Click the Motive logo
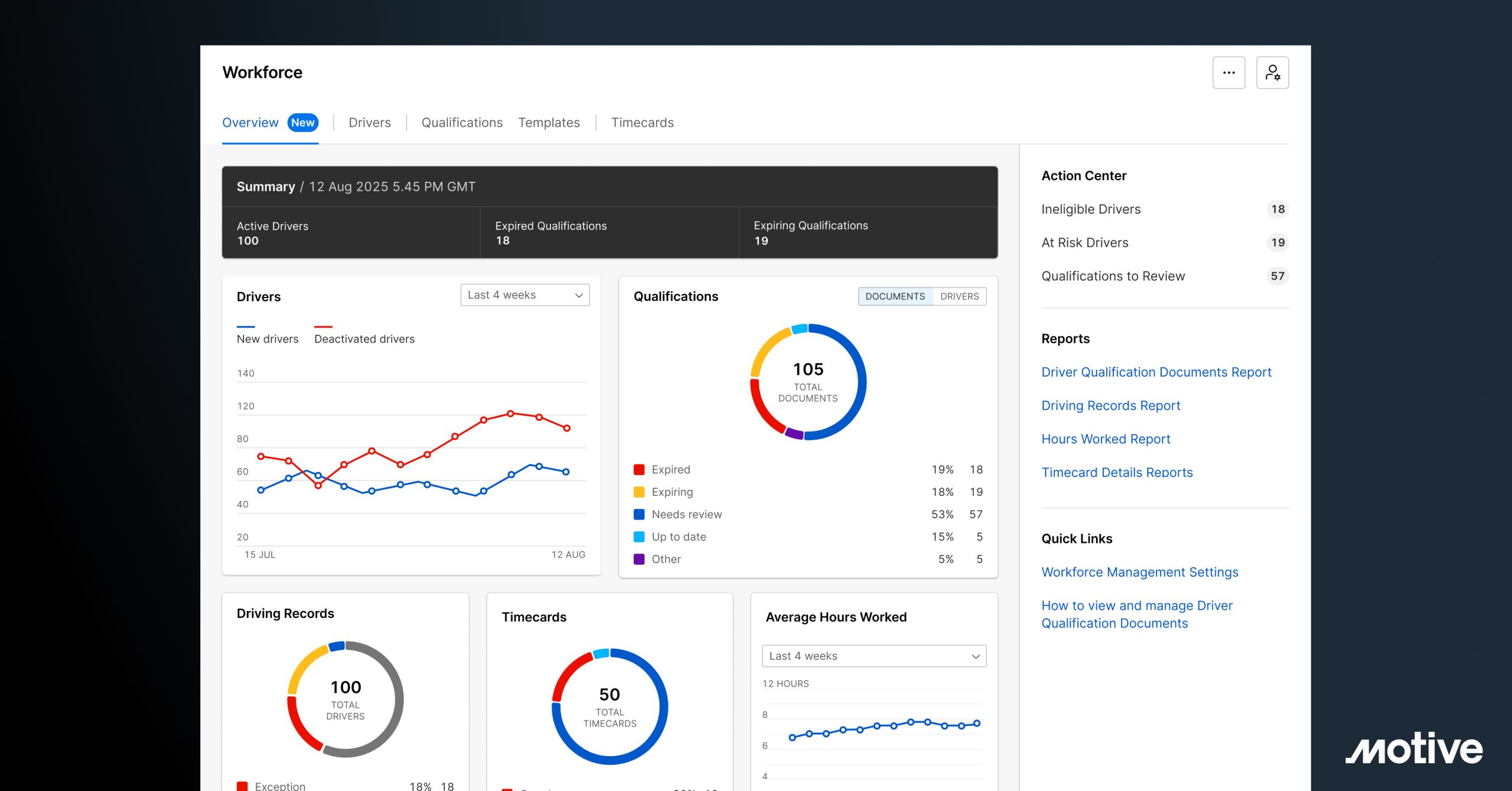Image resolution: width=1512 pixels, height=791 pixels. tap(1413, 750)
